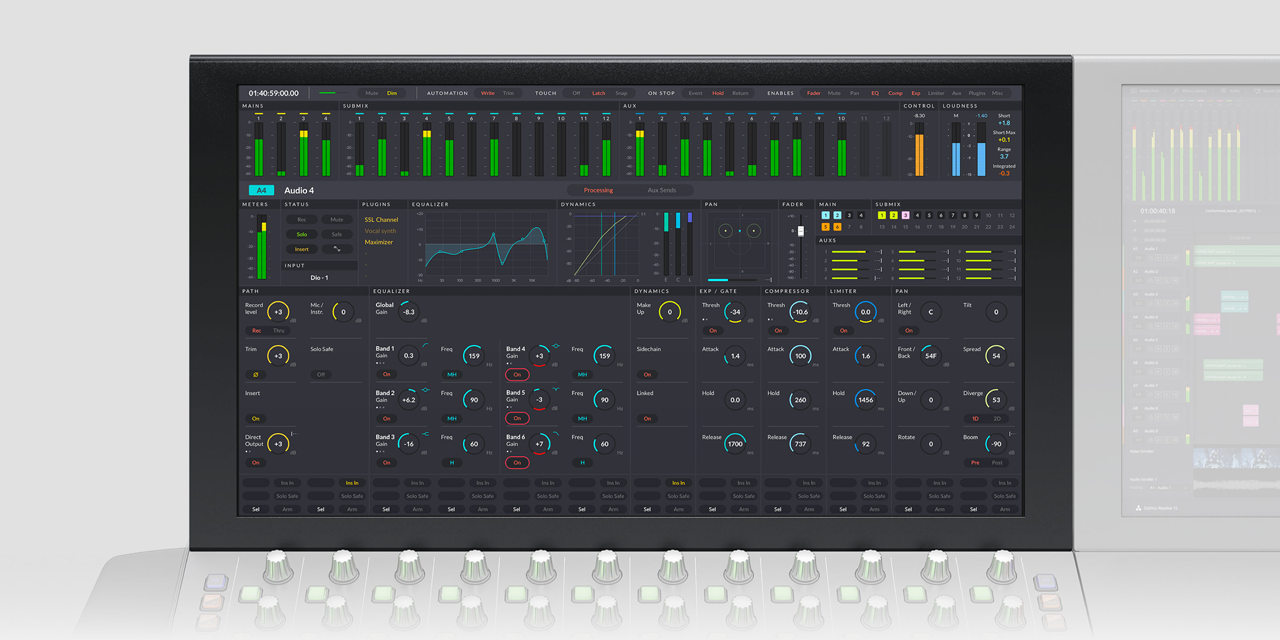
Task: Toggle the phase invert Ø button under Trim
Action: point(256,375)
